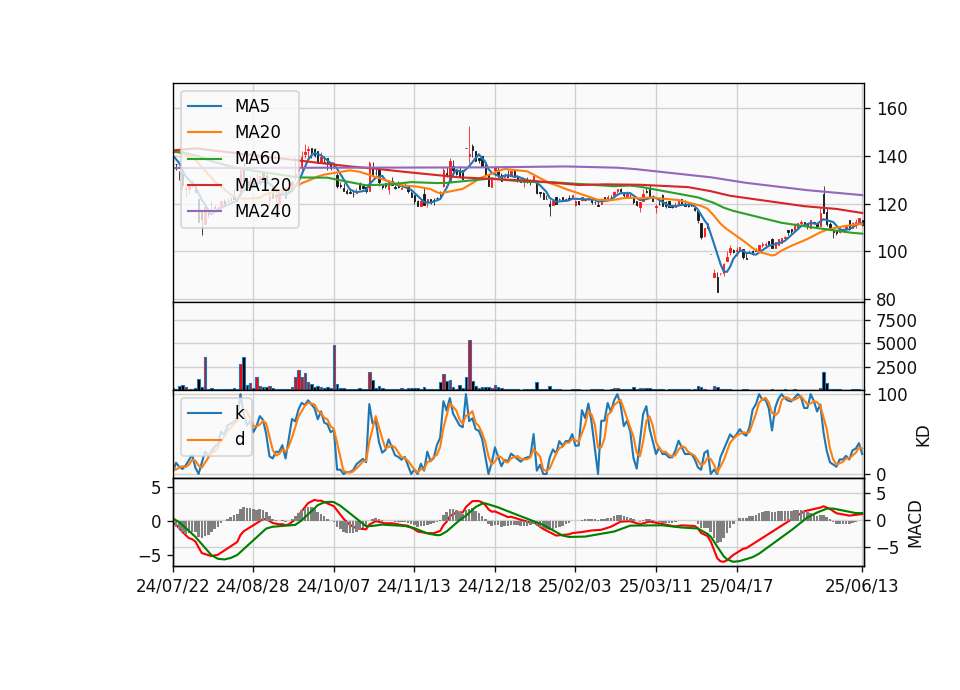Screen dimensions: 960x690
Task: Click the red MA120 legend line swatch
Action: 204,186
